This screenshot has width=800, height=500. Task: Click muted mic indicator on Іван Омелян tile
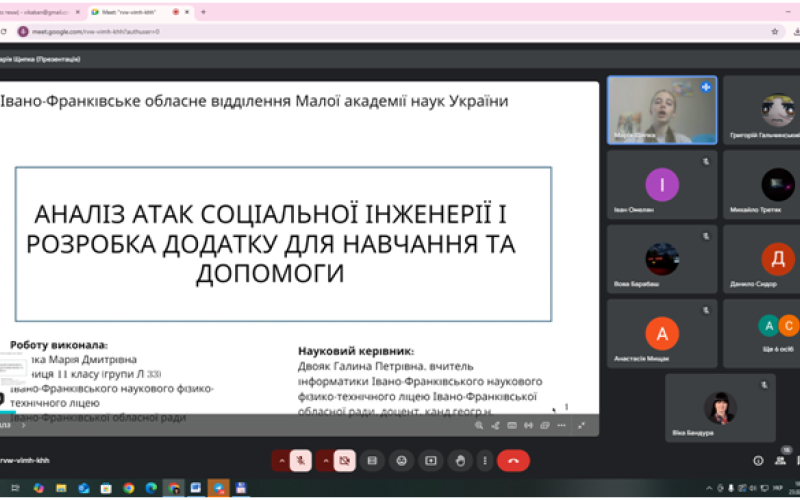706,162
